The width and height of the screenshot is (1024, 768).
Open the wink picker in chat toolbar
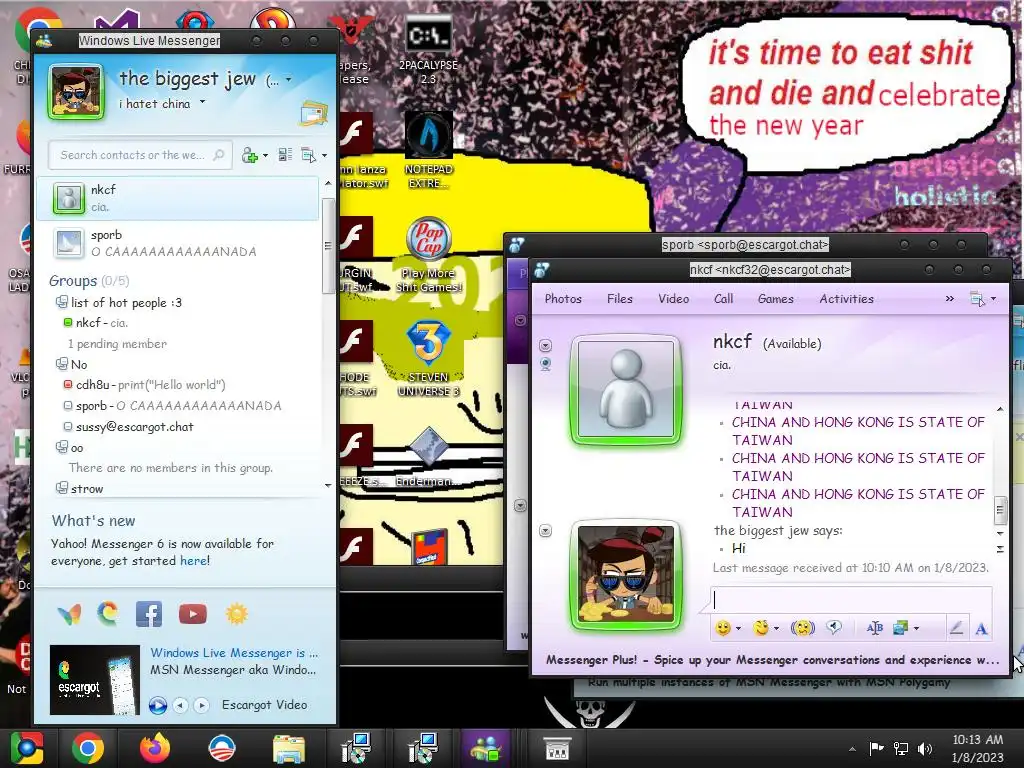pyautogui.click(x=760, y=628)
